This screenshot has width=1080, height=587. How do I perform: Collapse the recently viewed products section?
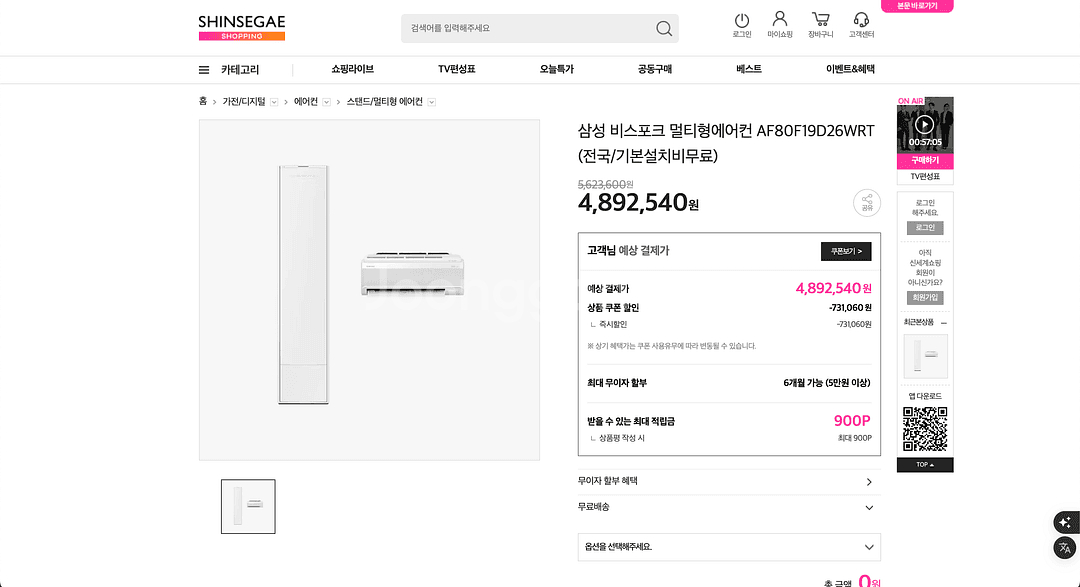point(943,322)
